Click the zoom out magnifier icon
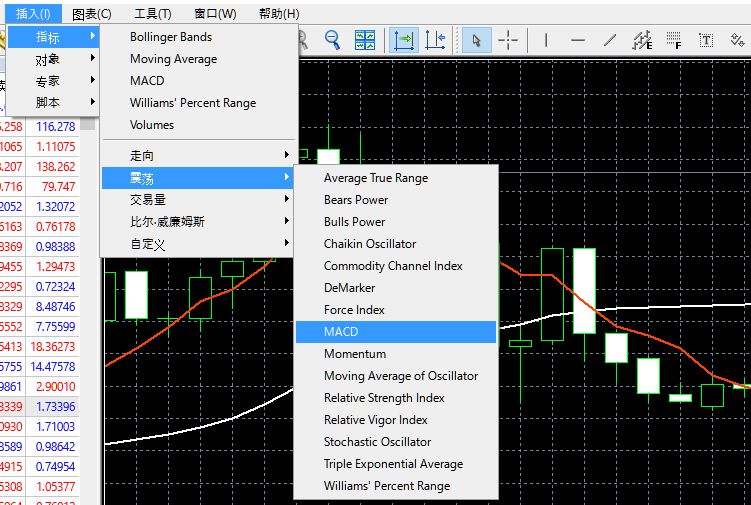751x505 pixels. point(332,40)
